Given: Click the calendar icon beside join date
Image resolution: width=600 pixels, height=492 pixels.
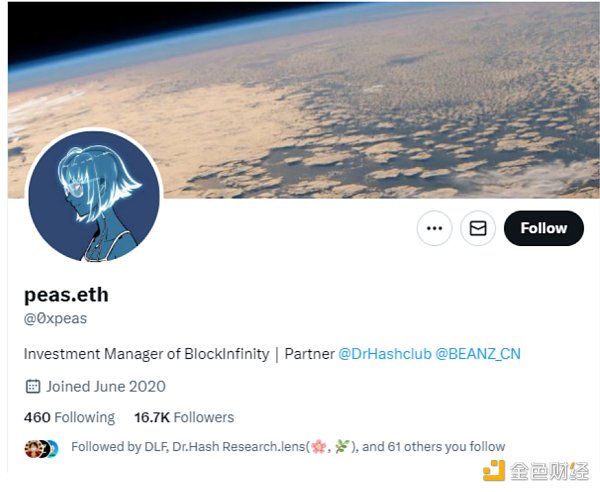Looking at the screenshot, I should [x=32, y=386].
